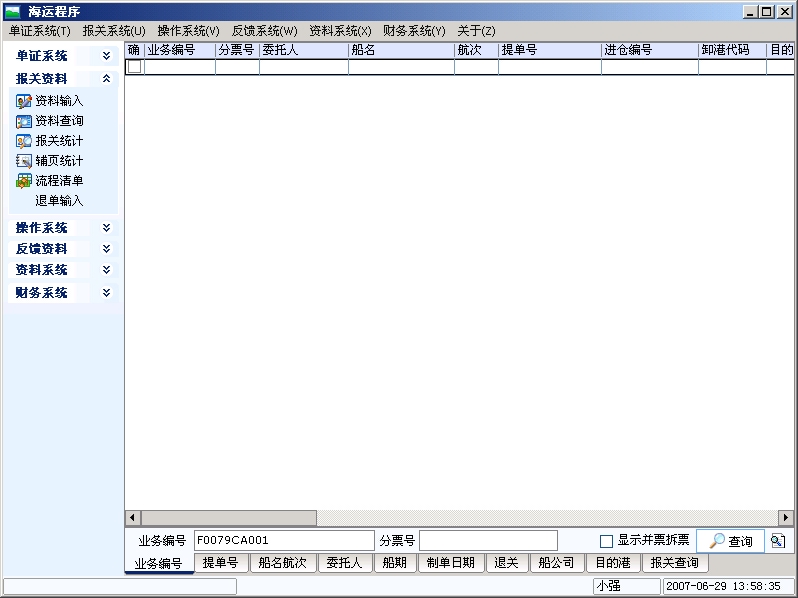Switch to the 船期 search tab
This screenshot has height=598, width=798.
pyautogui.click(x=394, y=563)
